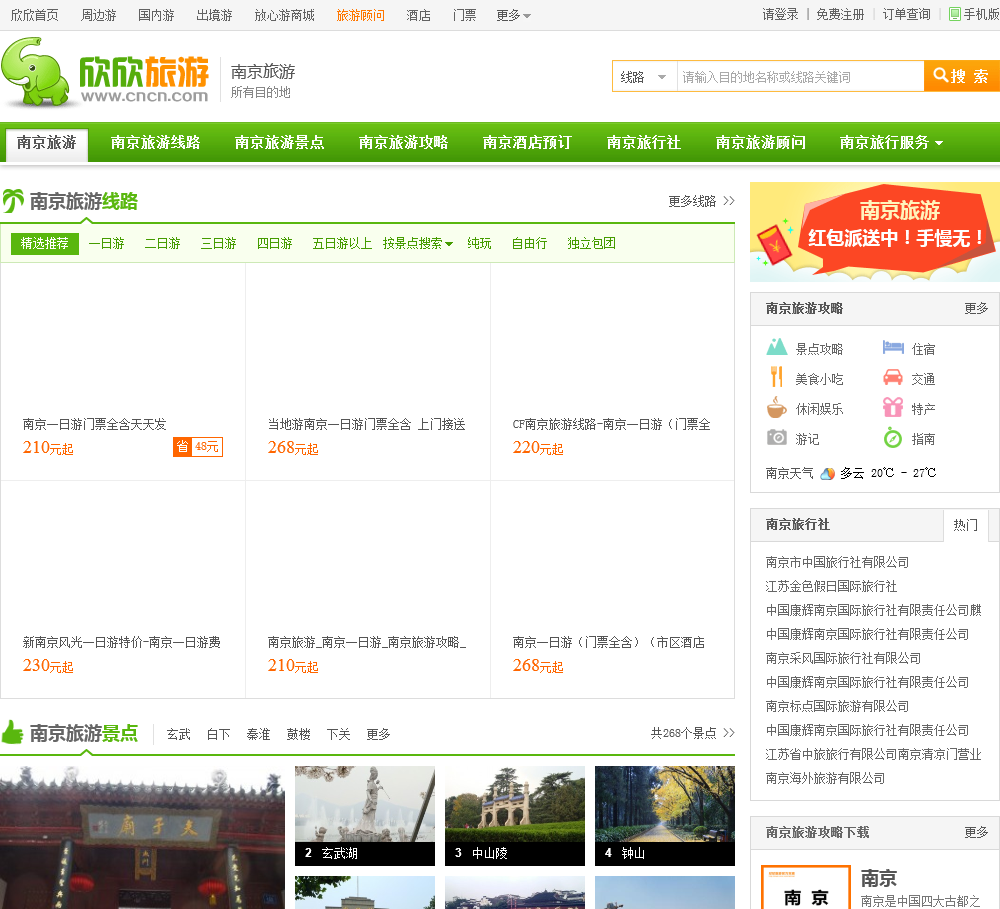Focus the destination search input field
Screen dimensions: 1000x909
800,77
